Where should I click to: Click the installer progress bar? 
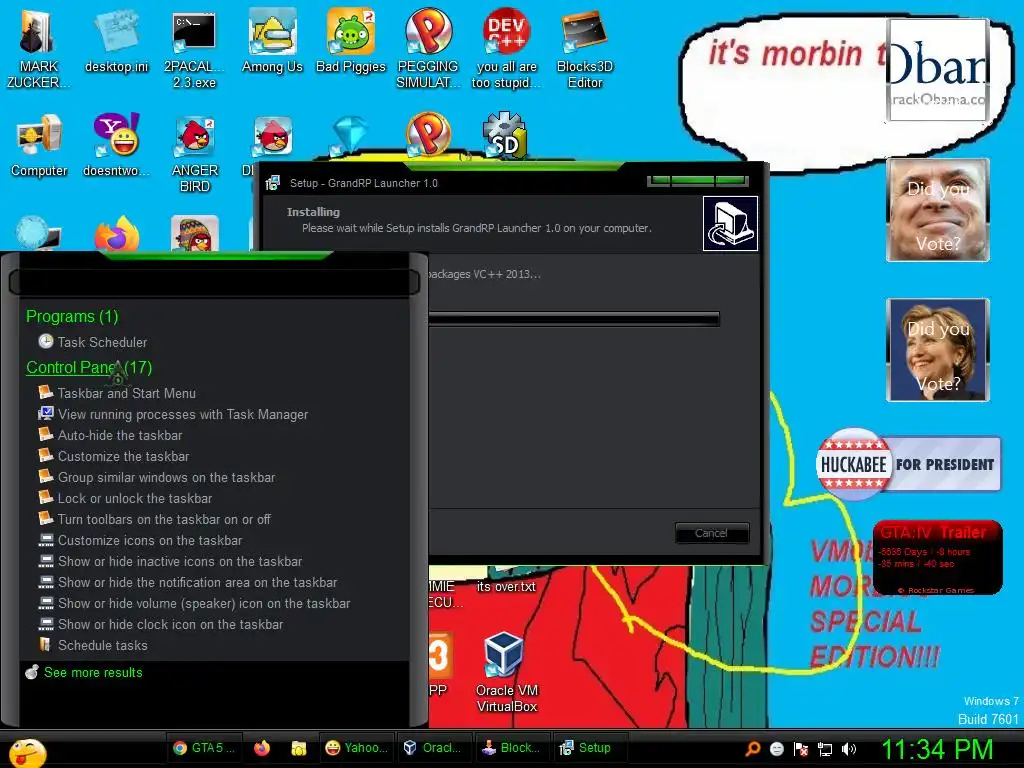click(x=574, y=319)
